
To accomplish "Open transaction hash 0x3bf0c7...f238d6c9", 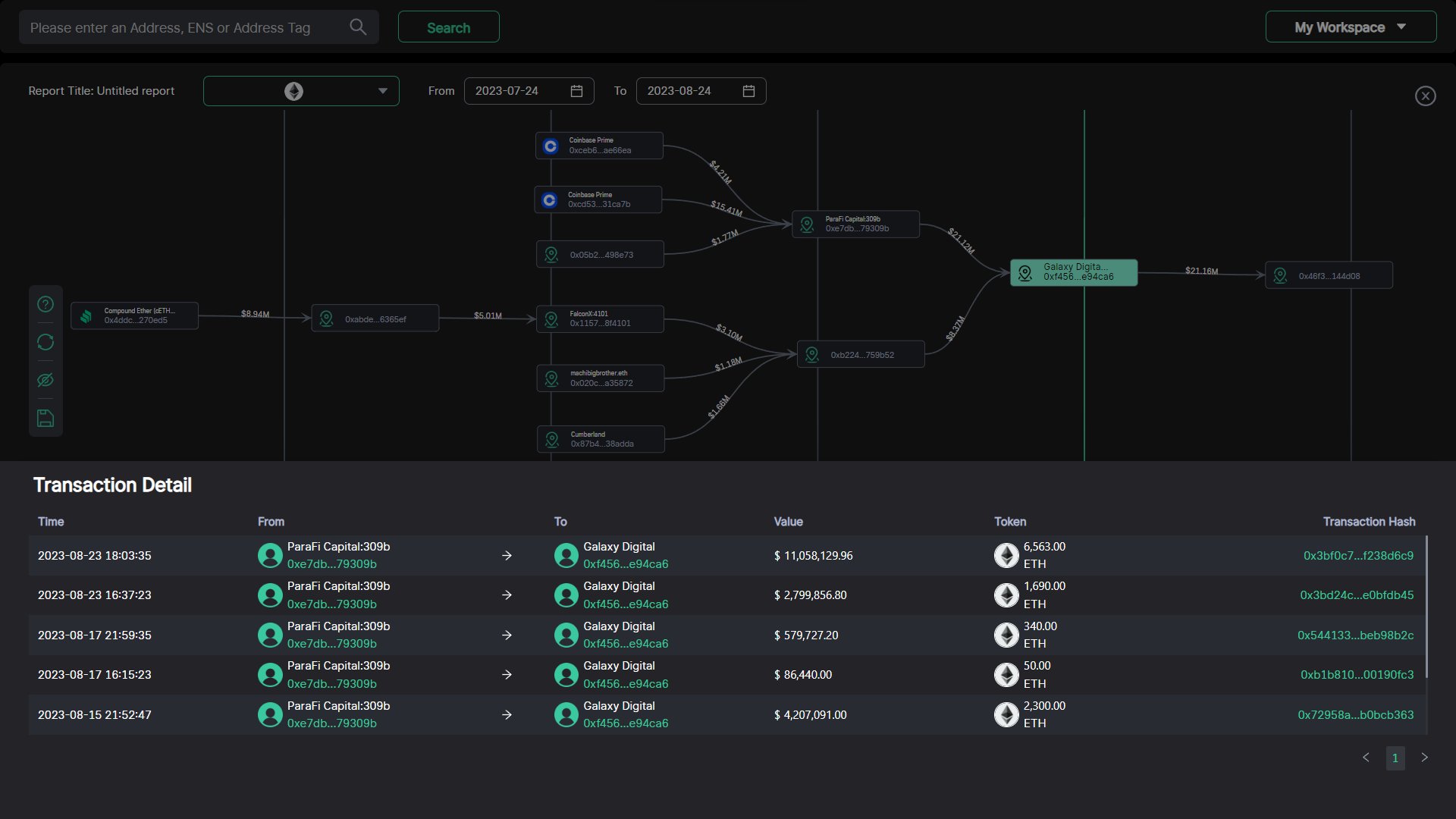I will click(1358, 556).
